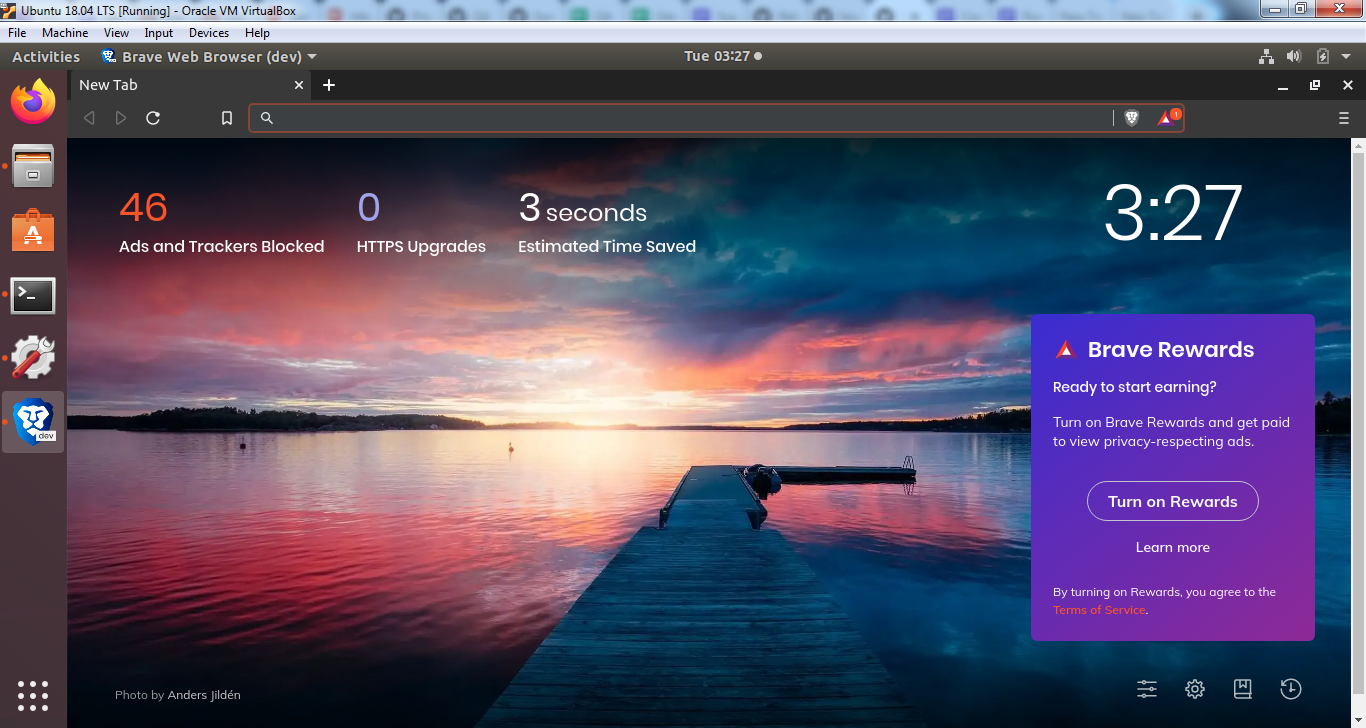Reload the page with refresh icon
This screenshot has width=1366, height=728.
click(x=153, y=118)
